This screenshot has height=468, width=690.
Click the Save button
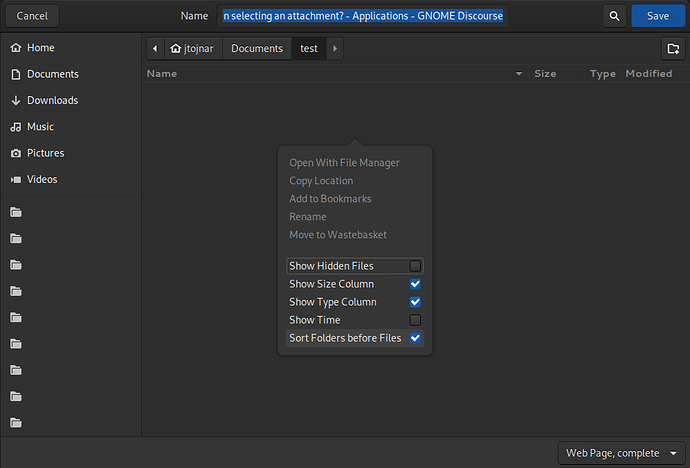pyautogui.click(x=658, y=16)
